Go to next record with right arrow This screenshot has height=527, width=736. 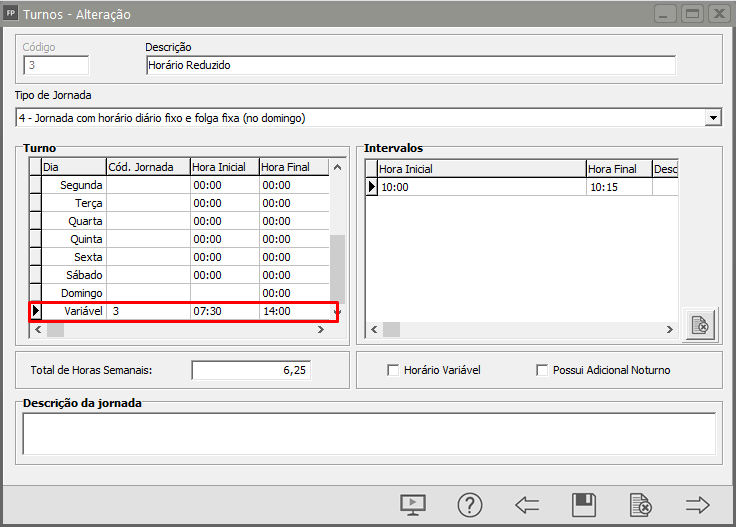pyautogui.click(x=697, y=504)
